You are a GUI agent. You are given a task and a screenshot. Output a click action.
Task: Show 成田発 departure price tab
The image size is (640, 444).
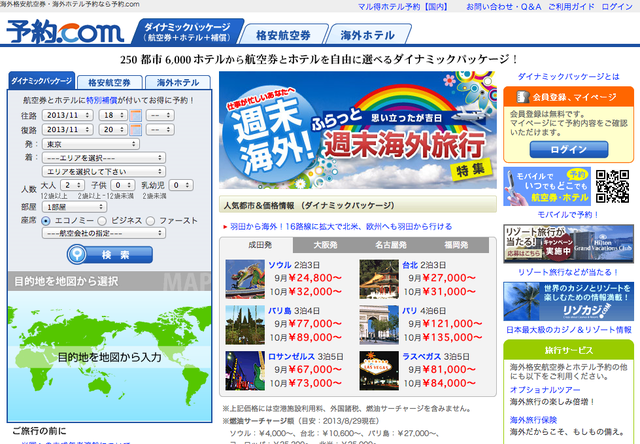pyautogui.click(x=260, y=245)
